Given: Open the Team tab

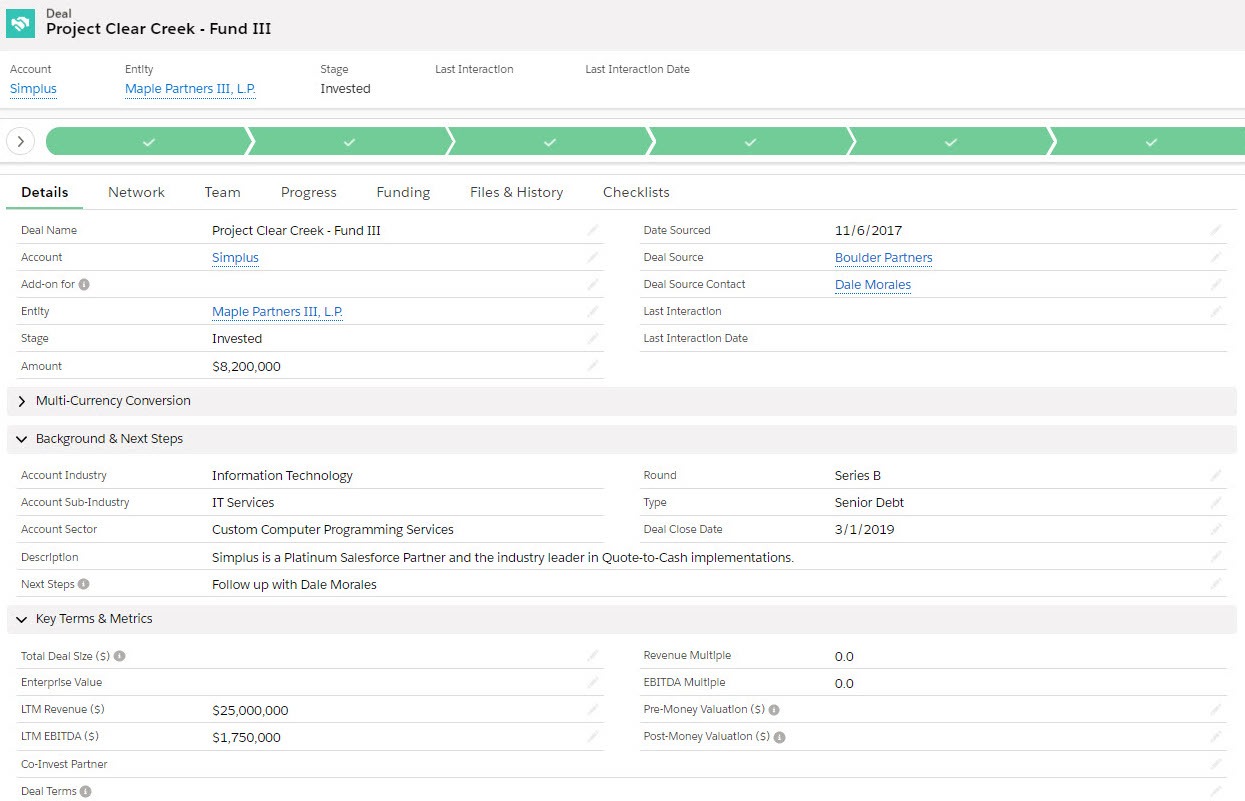Looking at the screenshot, I should click(222, 192).
